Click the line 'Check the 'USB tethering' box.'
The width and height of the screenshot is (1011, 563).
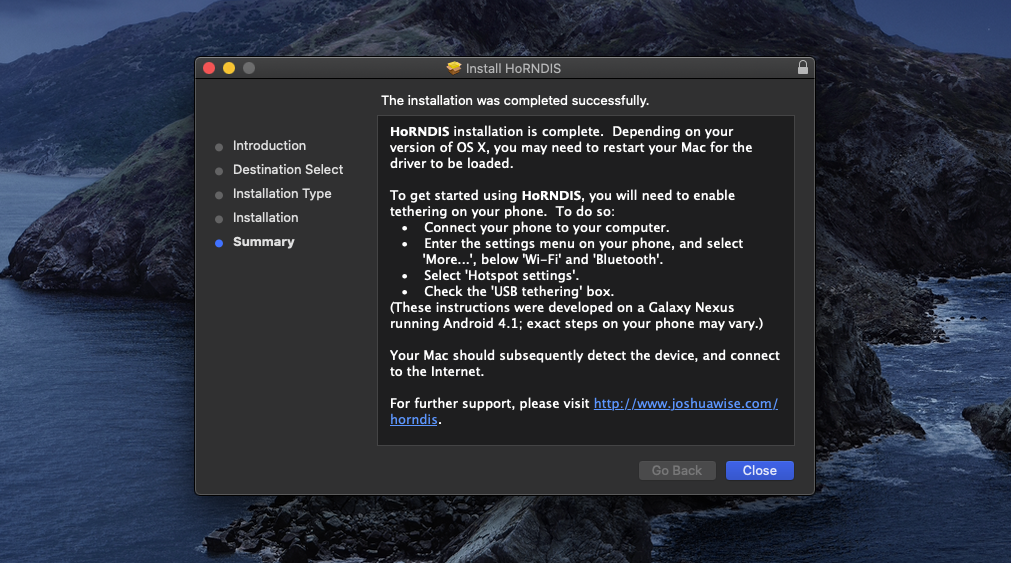click(519, 291)
